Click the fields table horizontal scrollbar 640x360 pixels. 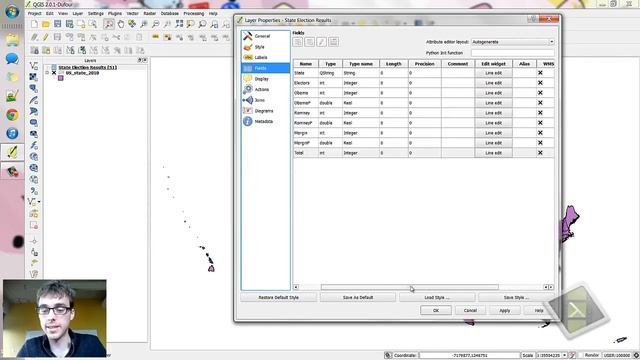coord(409,287)
